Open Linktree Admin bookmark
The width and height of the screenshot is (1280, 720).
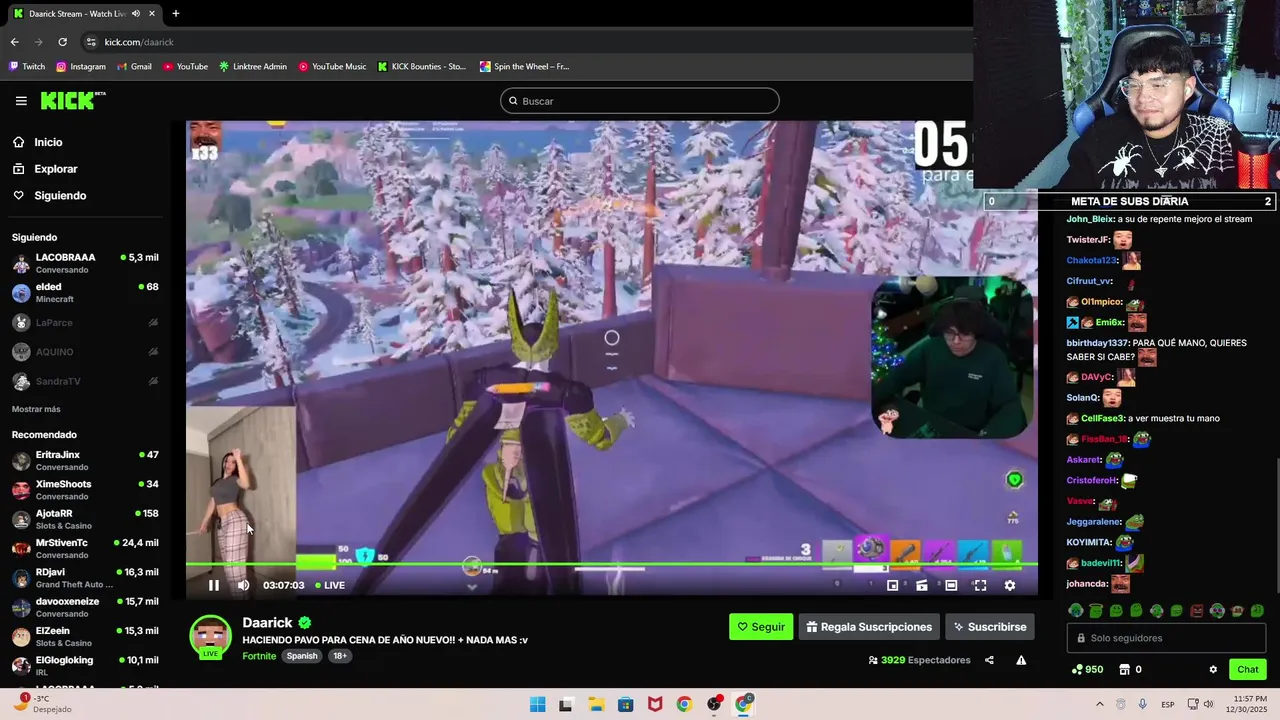(x=253, y=67)
